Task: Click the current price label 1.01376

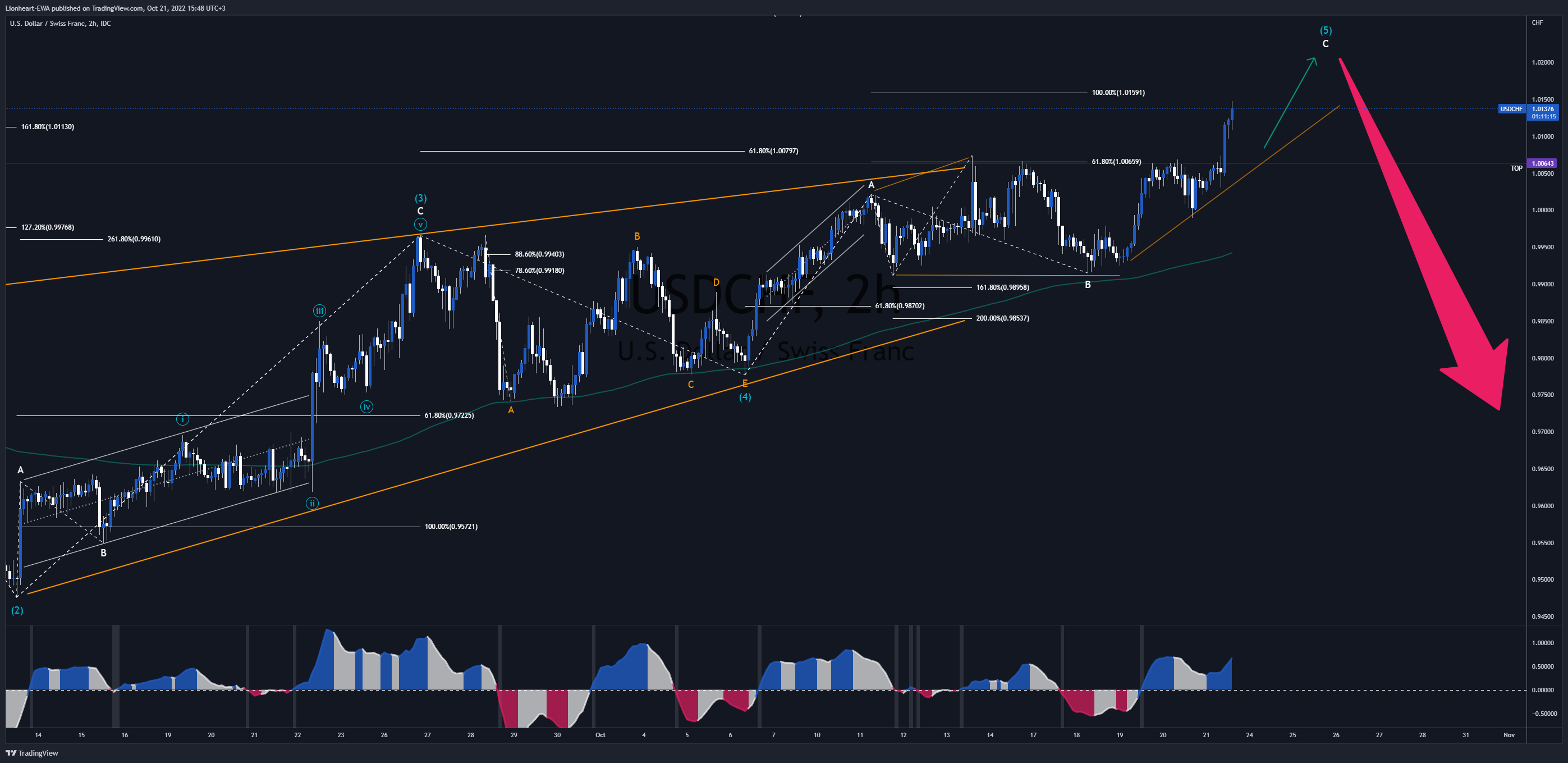Action: click(1542, 109)
